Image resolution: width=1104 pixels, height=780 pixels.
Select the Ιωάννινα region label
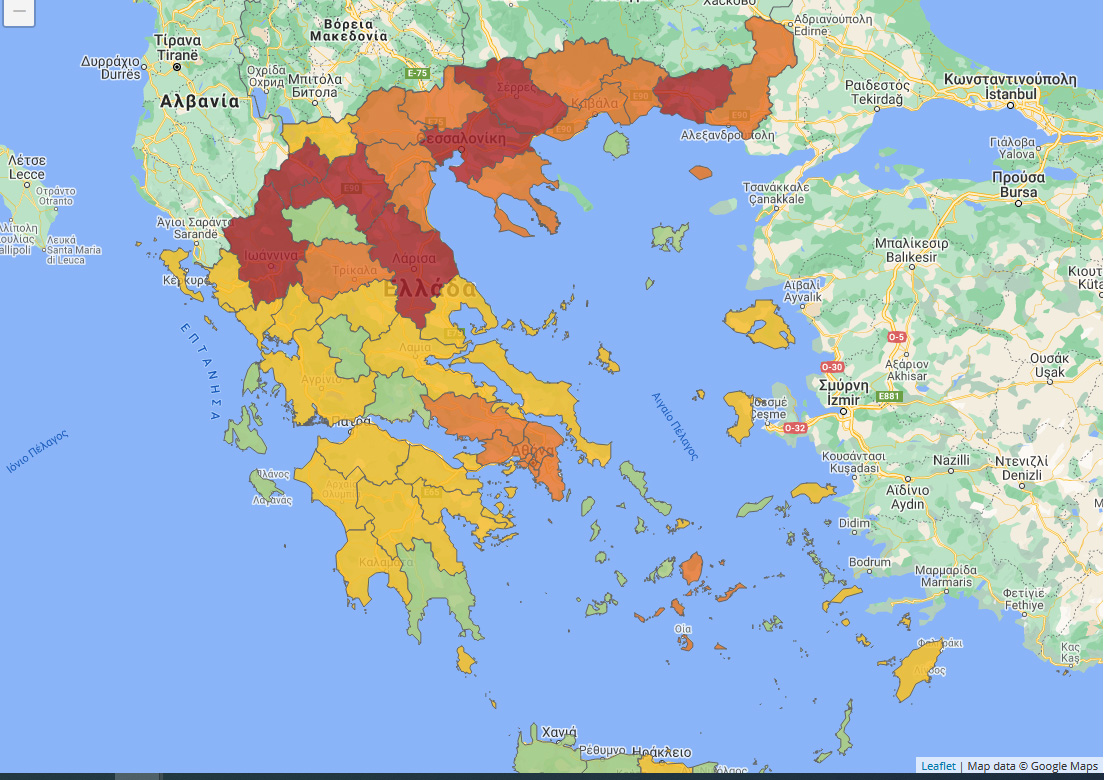click(271, 256)
